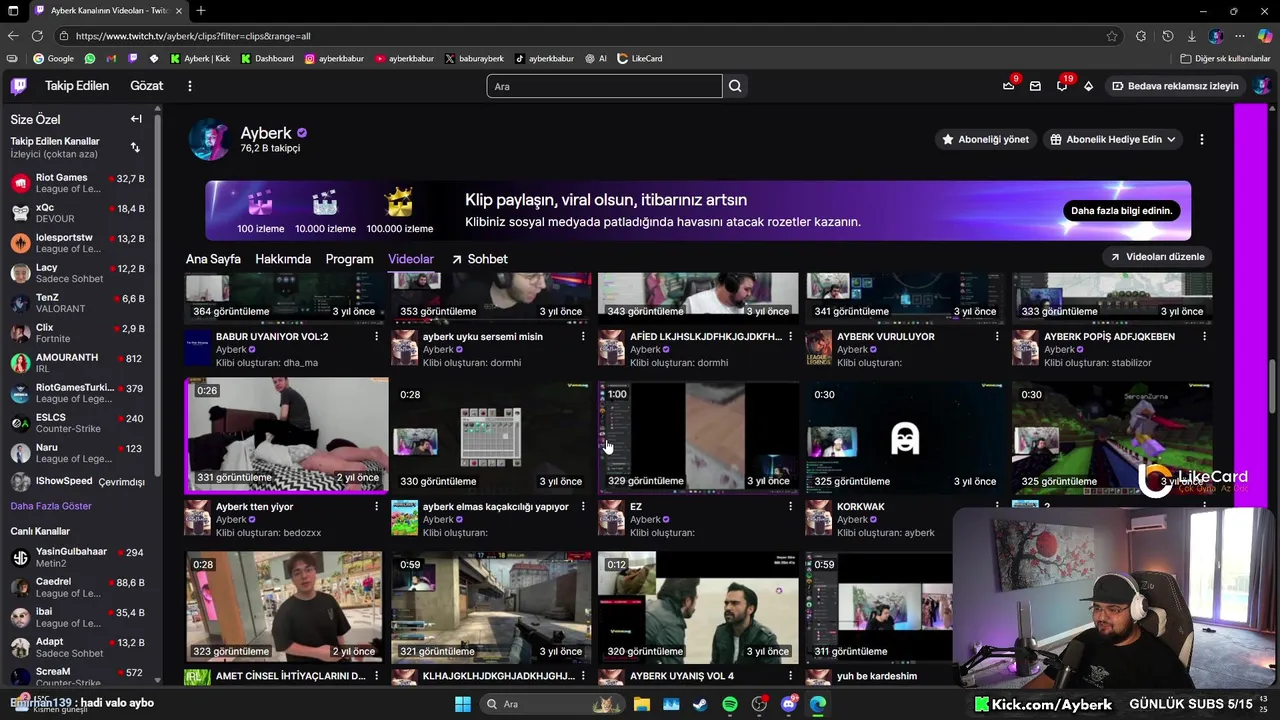Click Bedava reklamsız izleyin button

click(x=1175, y=86)
